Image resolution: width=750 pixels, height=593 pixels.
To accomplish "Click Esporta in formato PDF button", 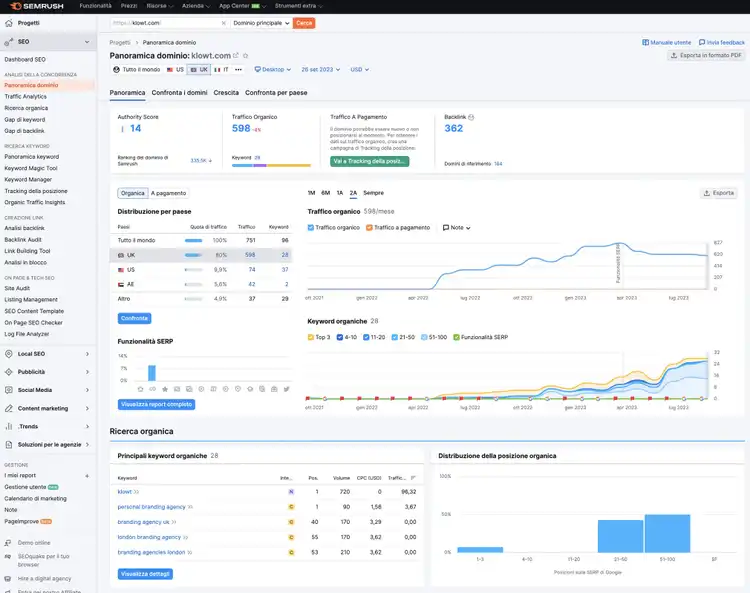I will coord(706,55).
